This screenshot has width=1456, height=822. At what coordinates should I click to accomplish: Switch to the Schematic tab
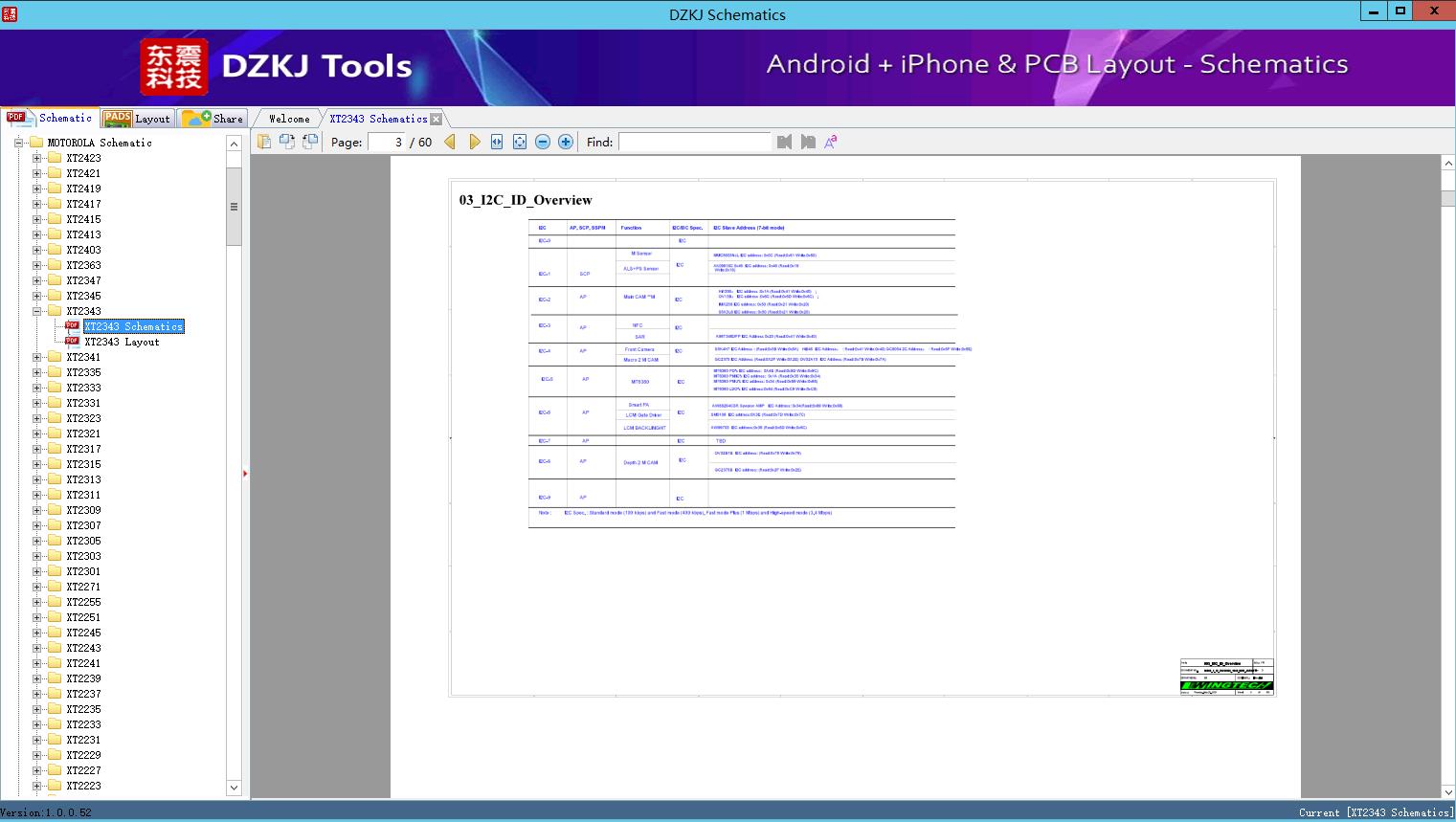[x=50, y=118]
